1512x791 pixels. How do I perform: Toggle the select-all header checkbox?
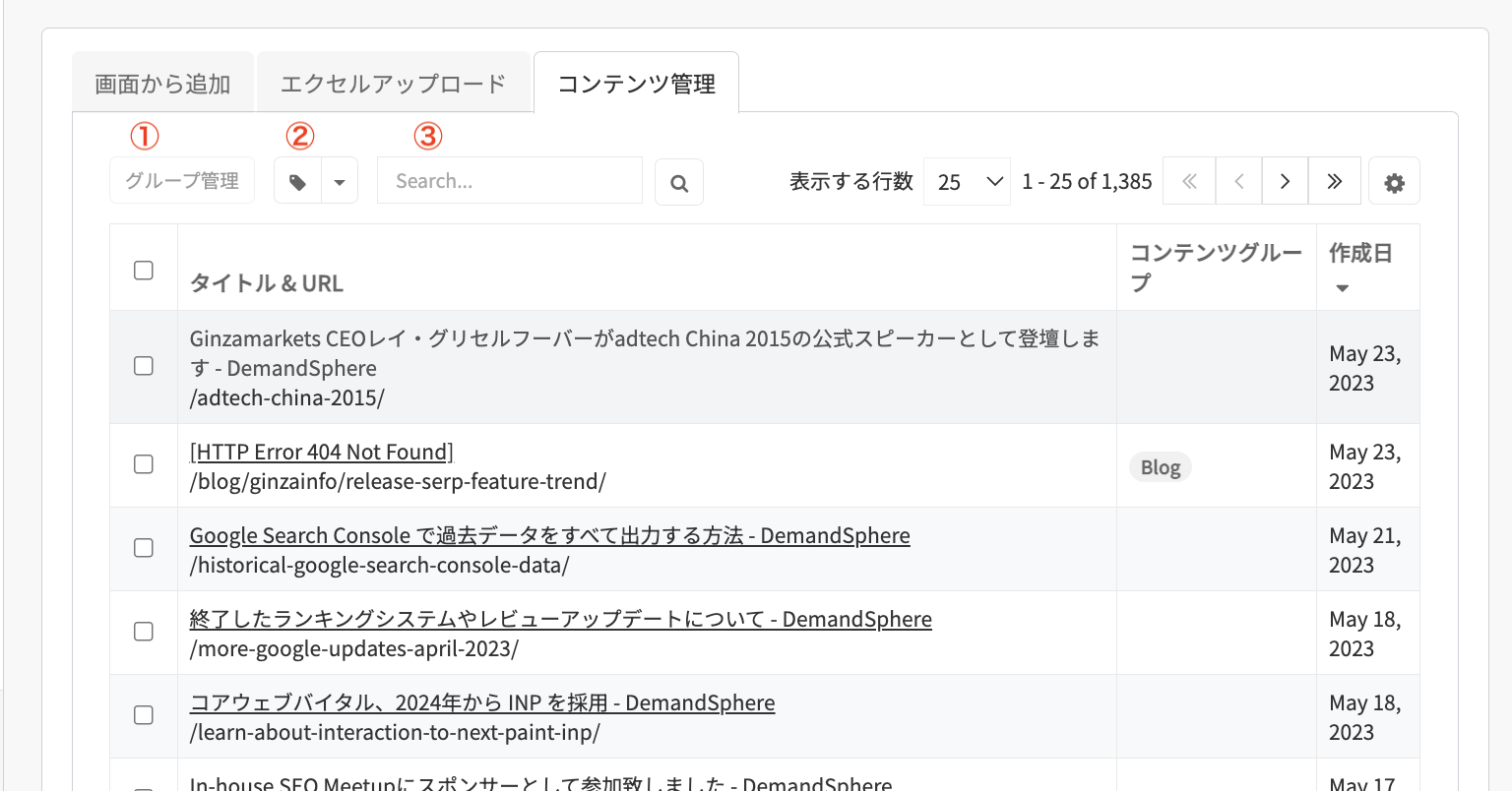[144, 270]
